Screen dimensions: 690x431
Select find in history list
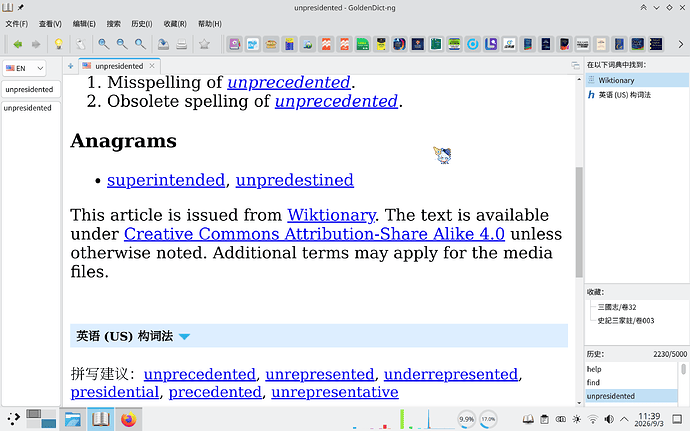pyautogui.click(x=631, y=382)
